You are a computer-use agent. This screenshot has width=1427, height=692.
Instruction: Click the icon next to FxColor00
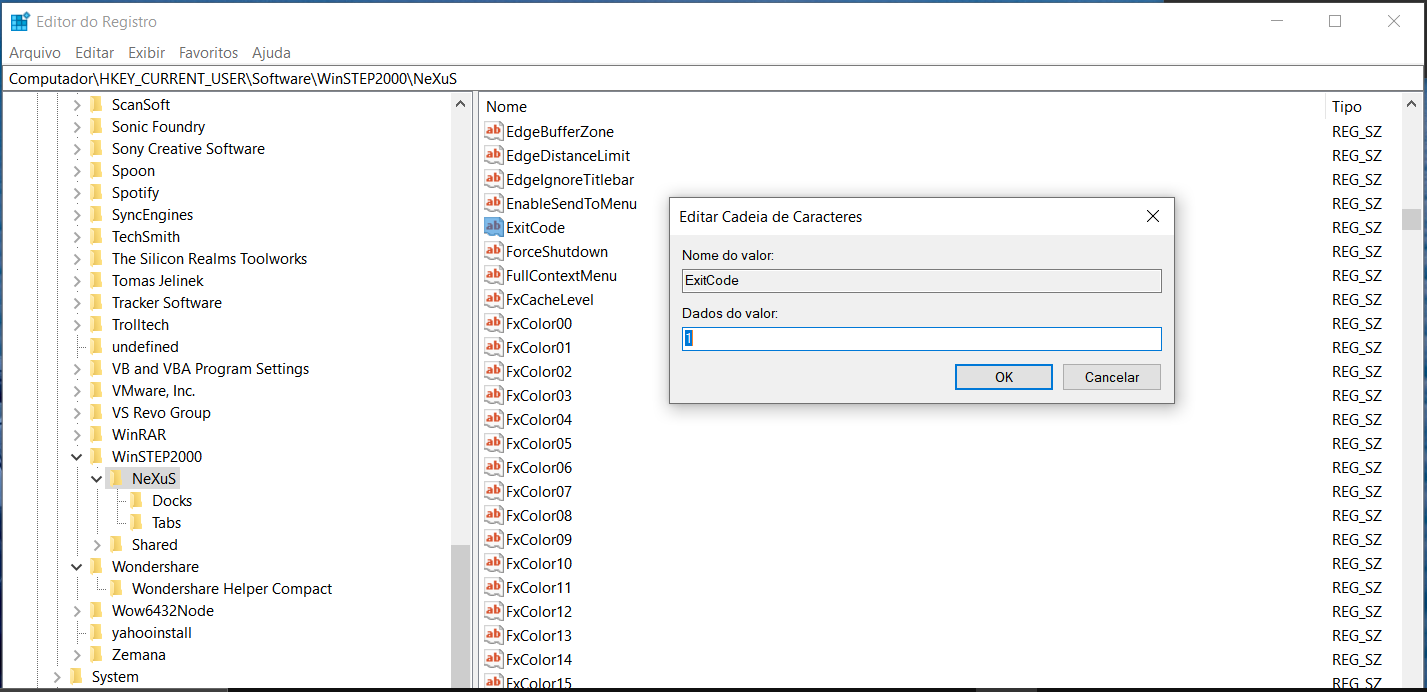(x=493, y=323)
